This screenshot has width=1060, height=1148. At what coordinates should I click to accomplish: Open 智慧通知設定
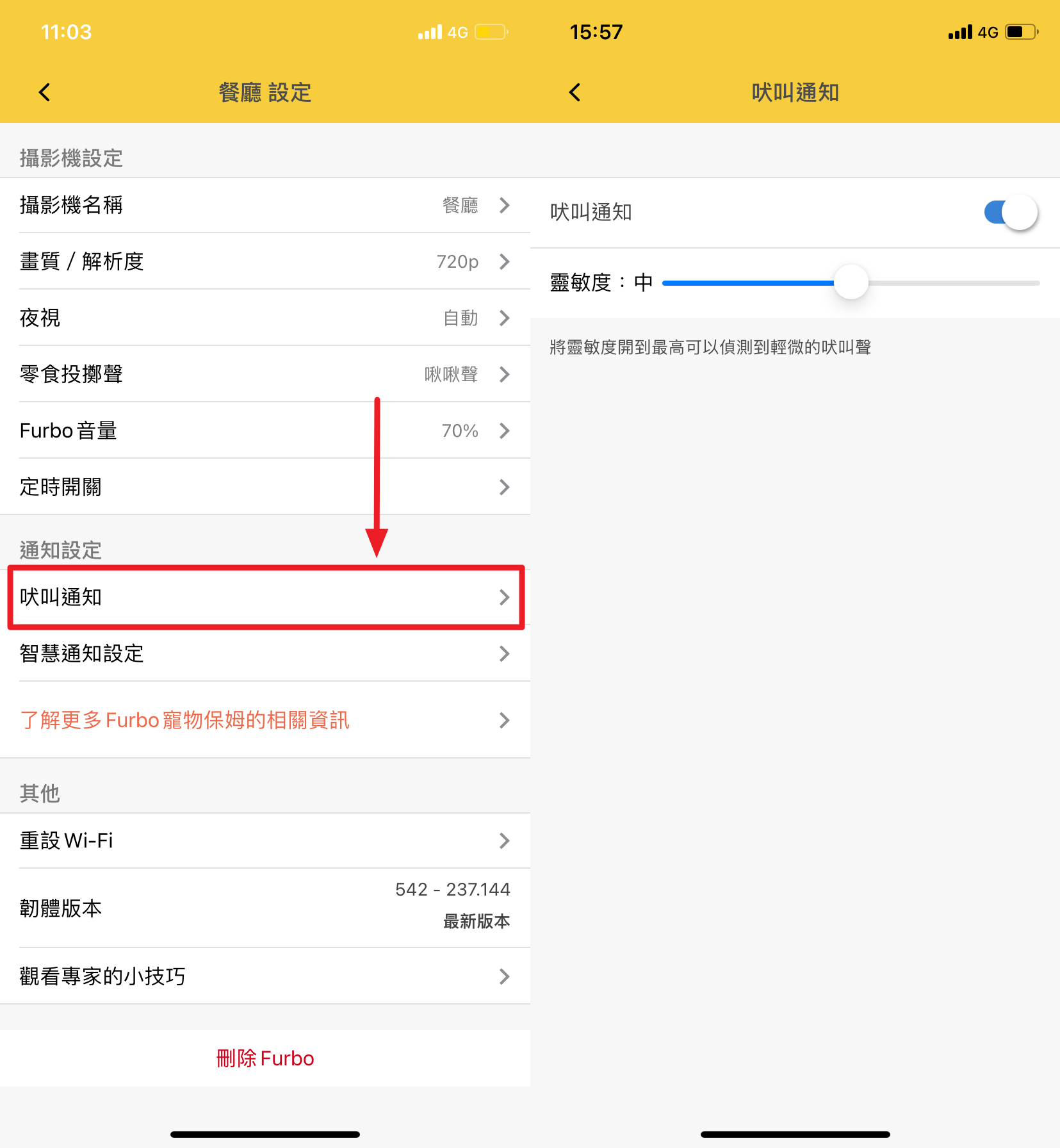265,653
